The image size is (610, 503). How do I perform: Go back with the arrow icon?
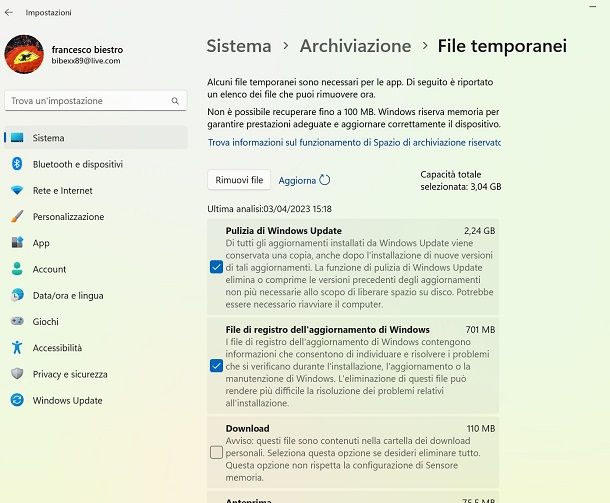[x=9, y=12]
